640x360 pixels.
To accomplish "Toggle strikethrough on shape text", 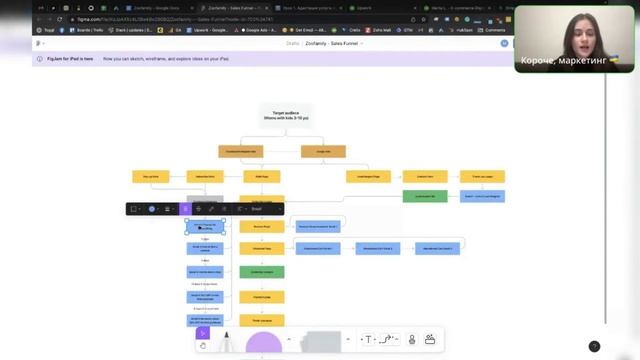I will (x=198, y=209).
